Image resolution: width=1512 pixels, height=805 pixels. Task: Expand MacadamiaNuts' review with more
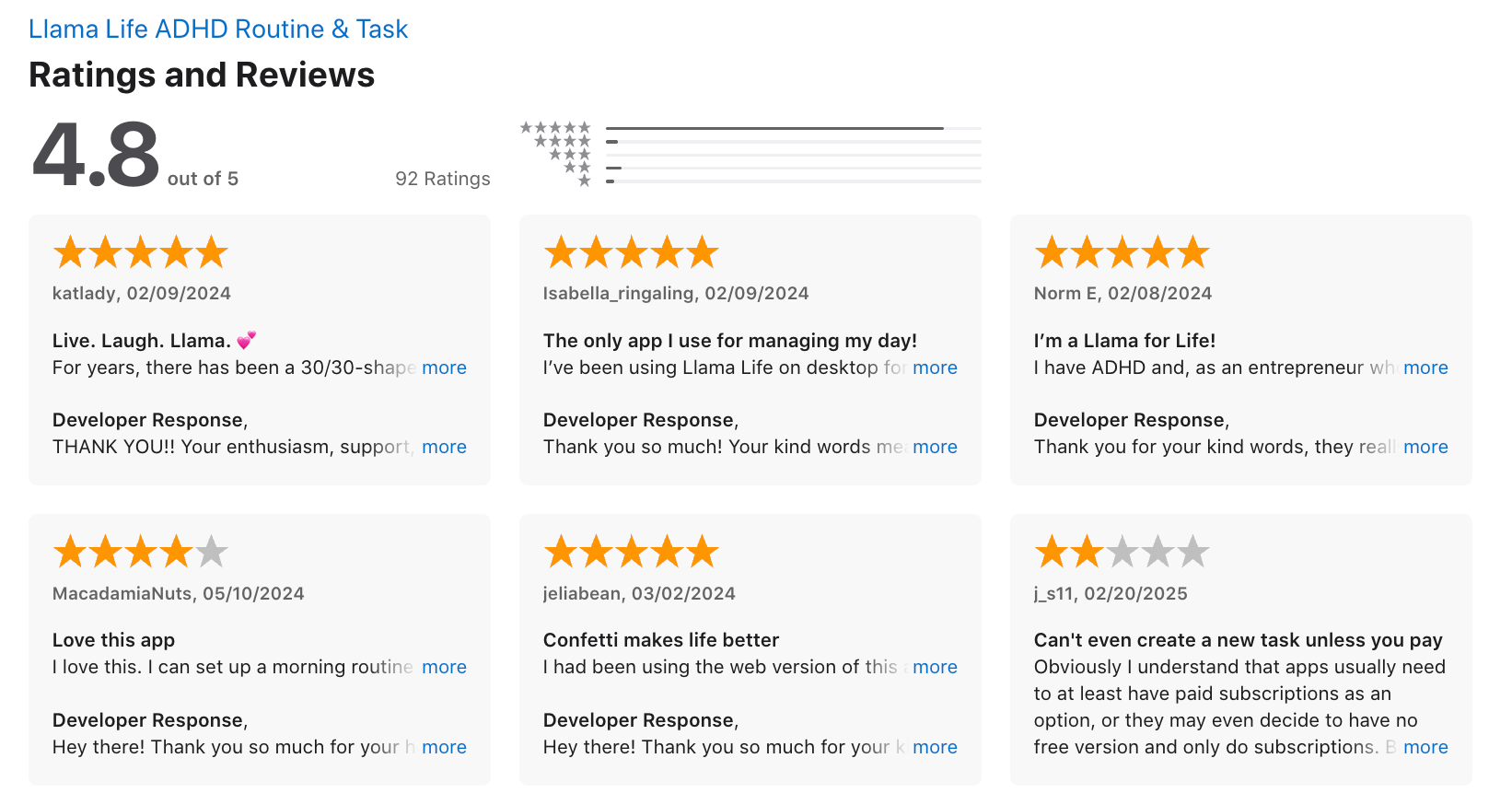click(x=444, y=667)
